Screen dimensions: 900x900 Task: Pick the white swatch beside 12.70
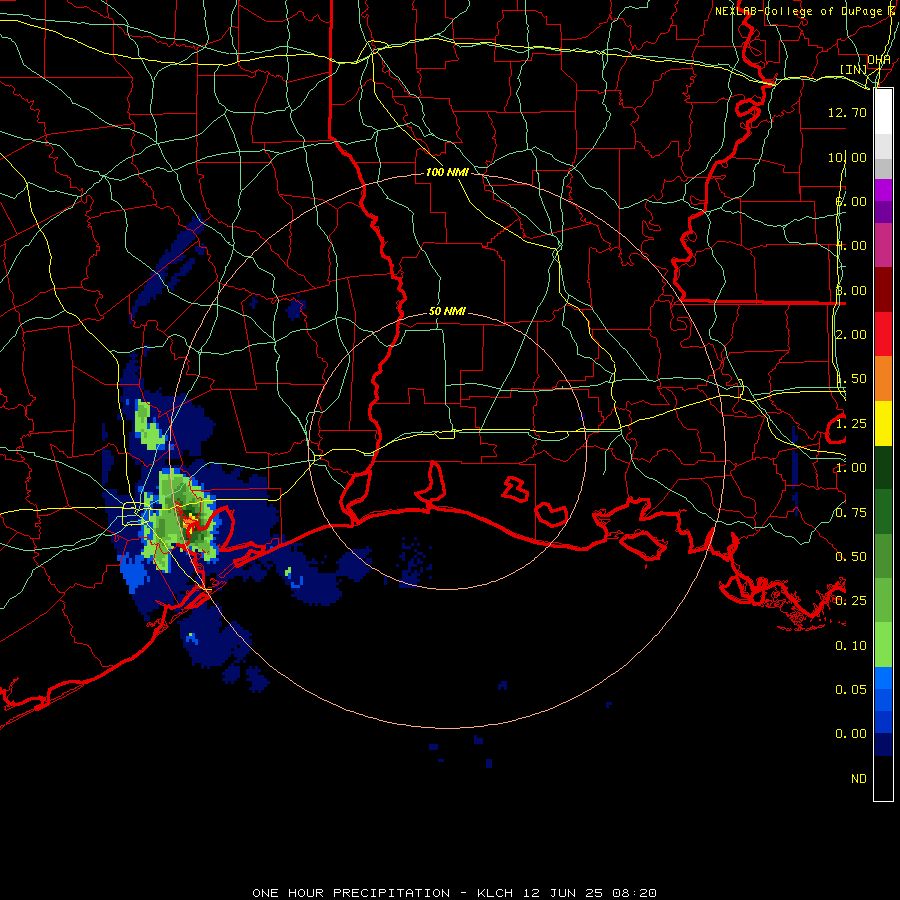pyautogui.click(x=883, y=112)
